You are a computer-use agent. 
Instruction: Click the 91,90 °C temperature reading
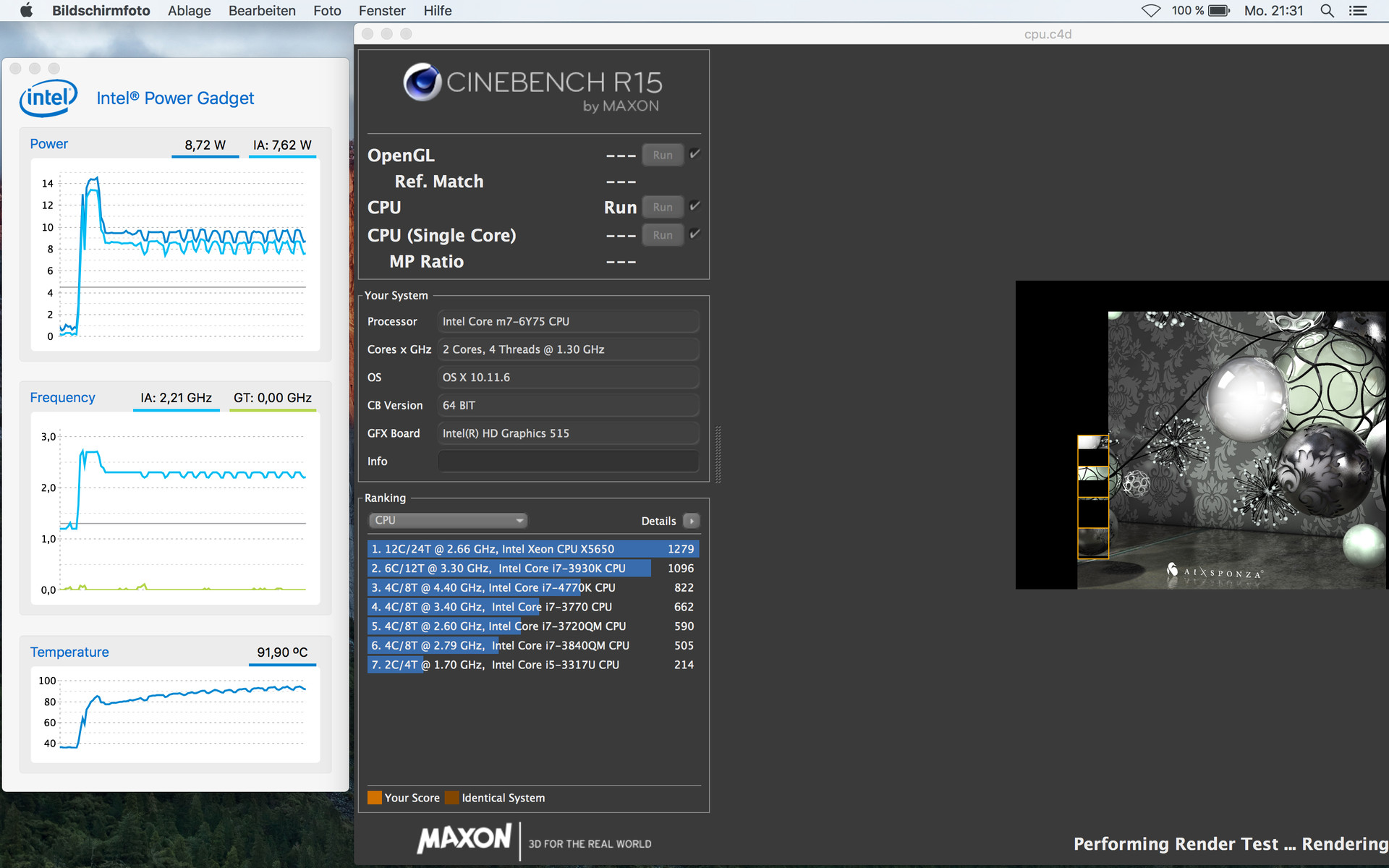[x=282, y=652]
